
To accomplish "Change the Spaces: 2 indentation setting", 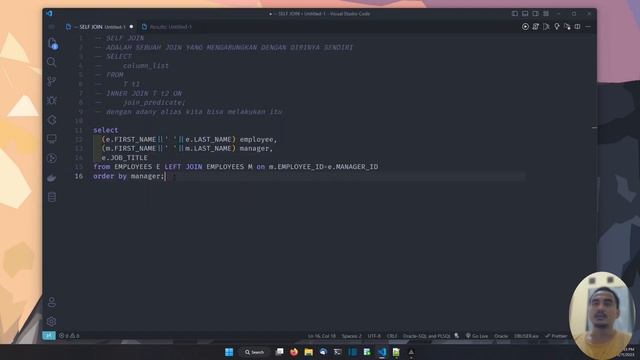I will click(x=351, y=336).
